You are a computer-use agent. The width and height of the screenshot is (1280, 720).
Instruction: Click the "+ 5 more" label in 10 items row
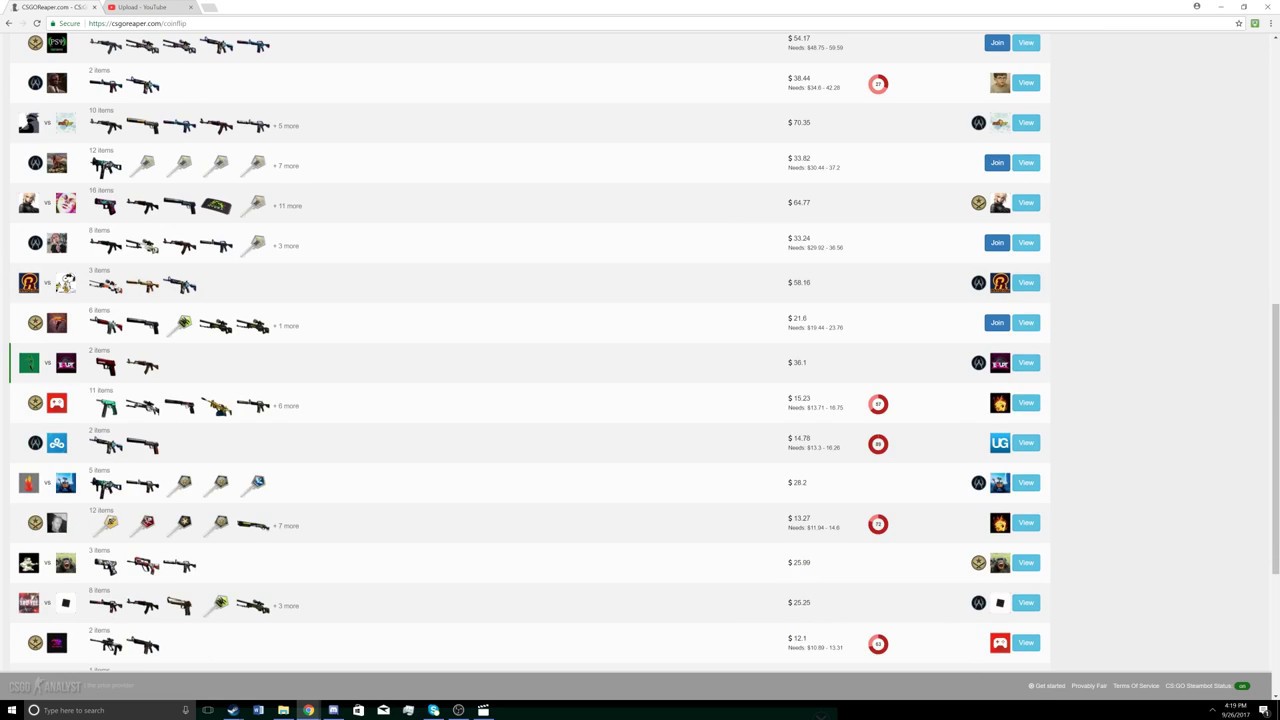(x=286, y=126)
